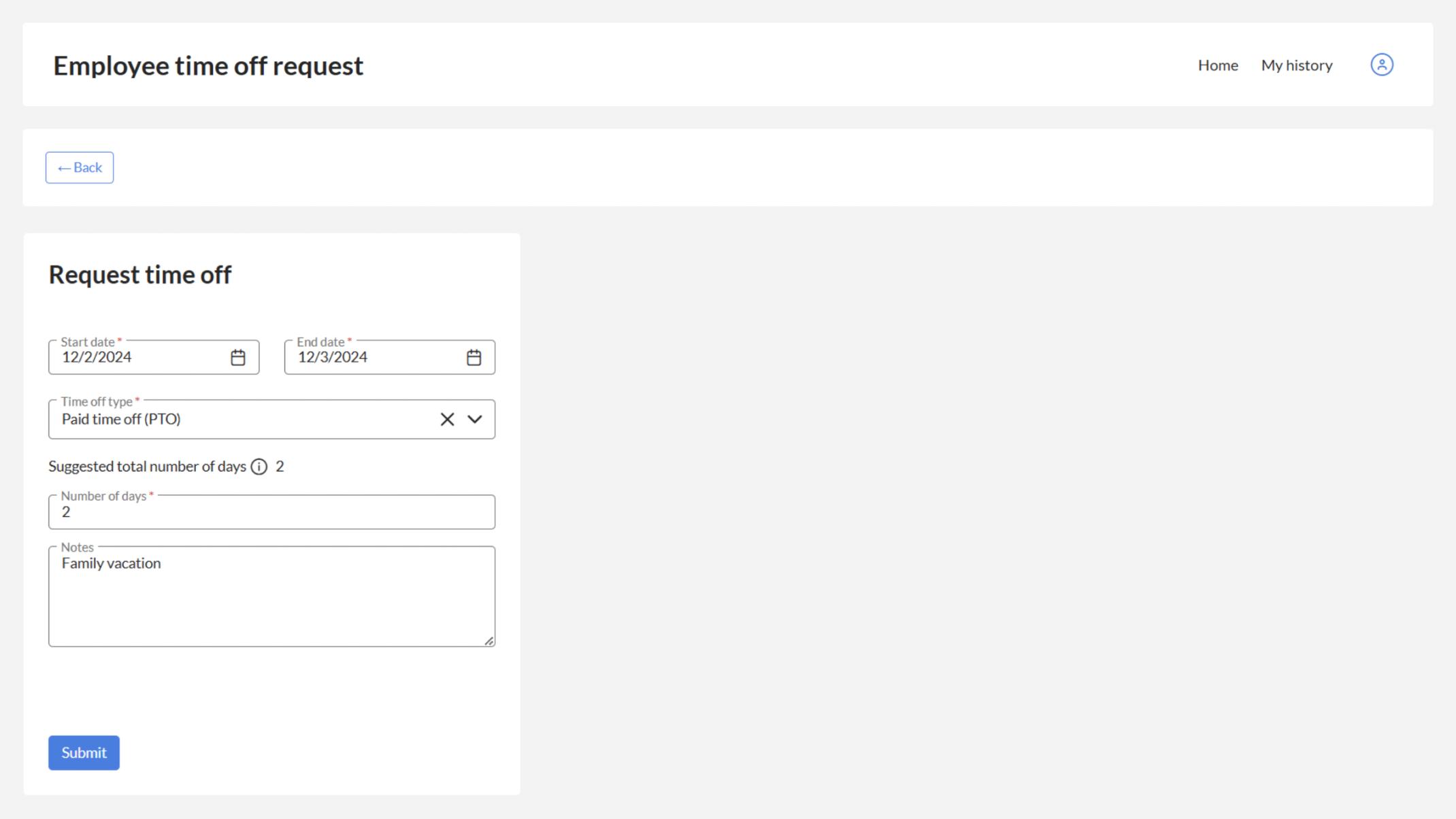Open My history page

[x=1297, y=65]
